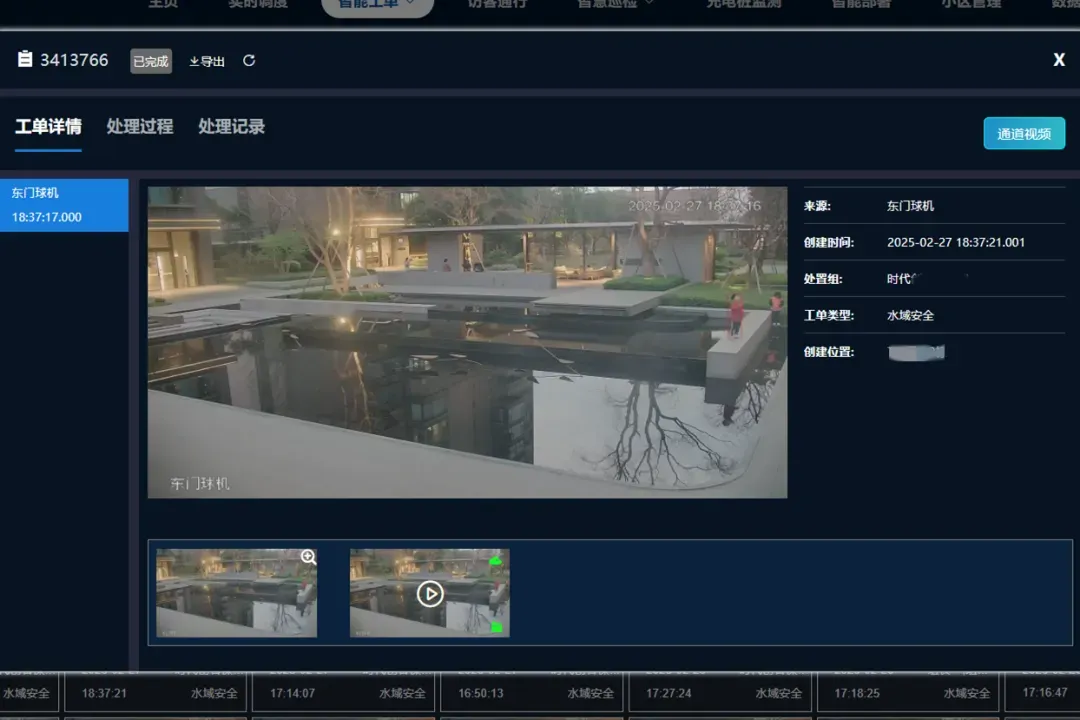The height and width of the screenshot is (720, 1080).
Task: Expand the 智能工单 menu in top navigation
Action: (x=377, y=5)
